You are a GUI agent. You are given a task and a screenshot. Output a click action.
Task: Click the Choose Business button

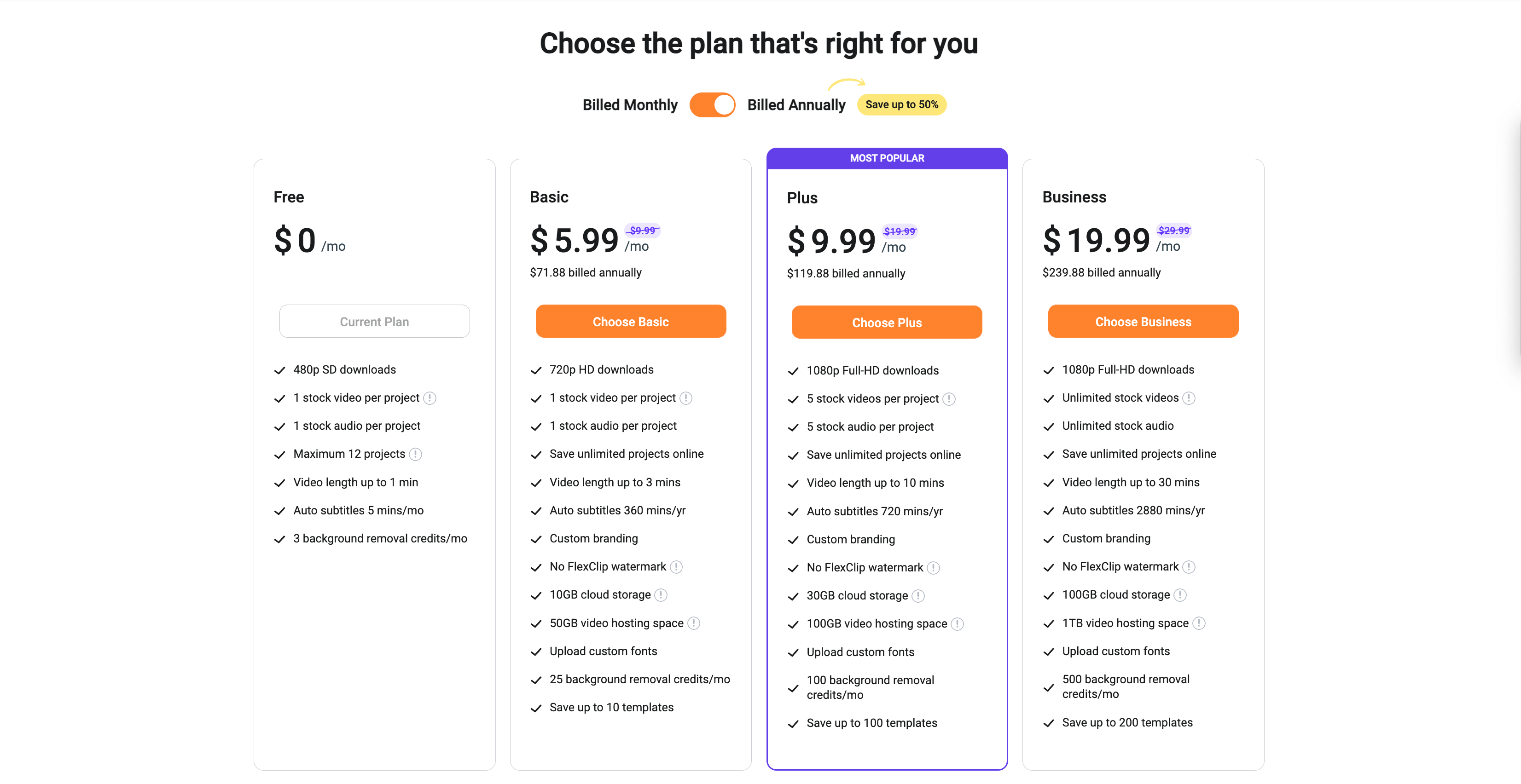1143,322
